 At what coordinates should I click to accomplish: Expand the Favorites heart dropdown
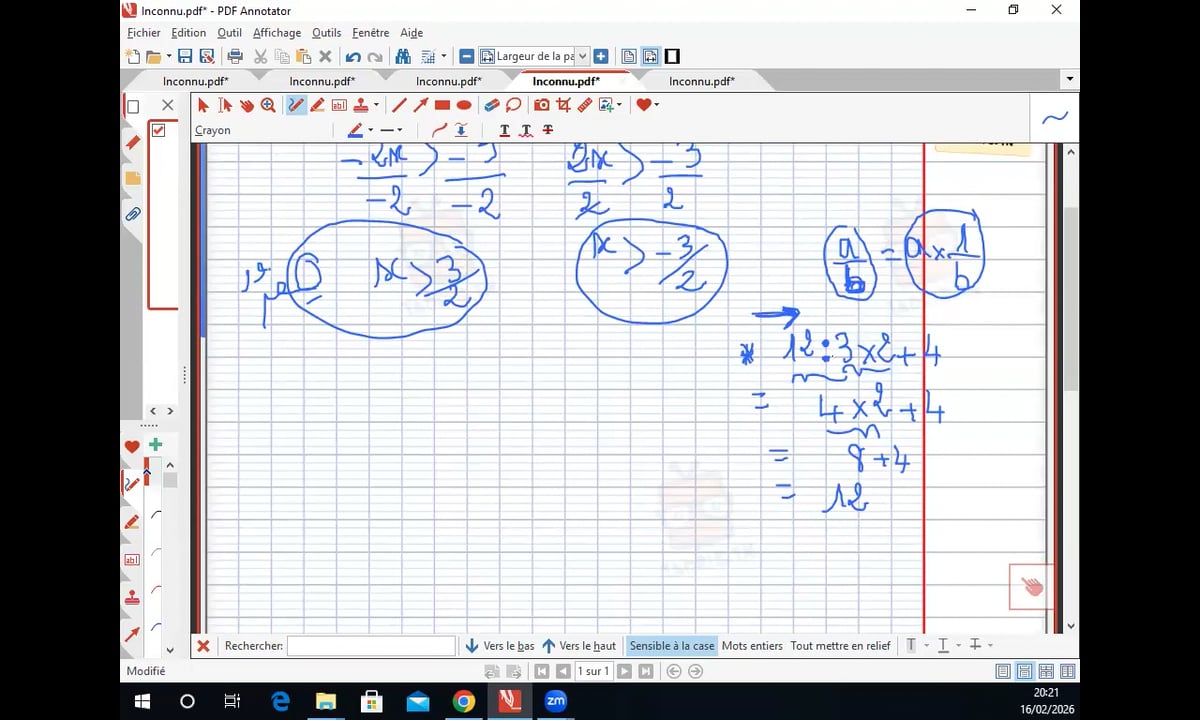[656, 105]
